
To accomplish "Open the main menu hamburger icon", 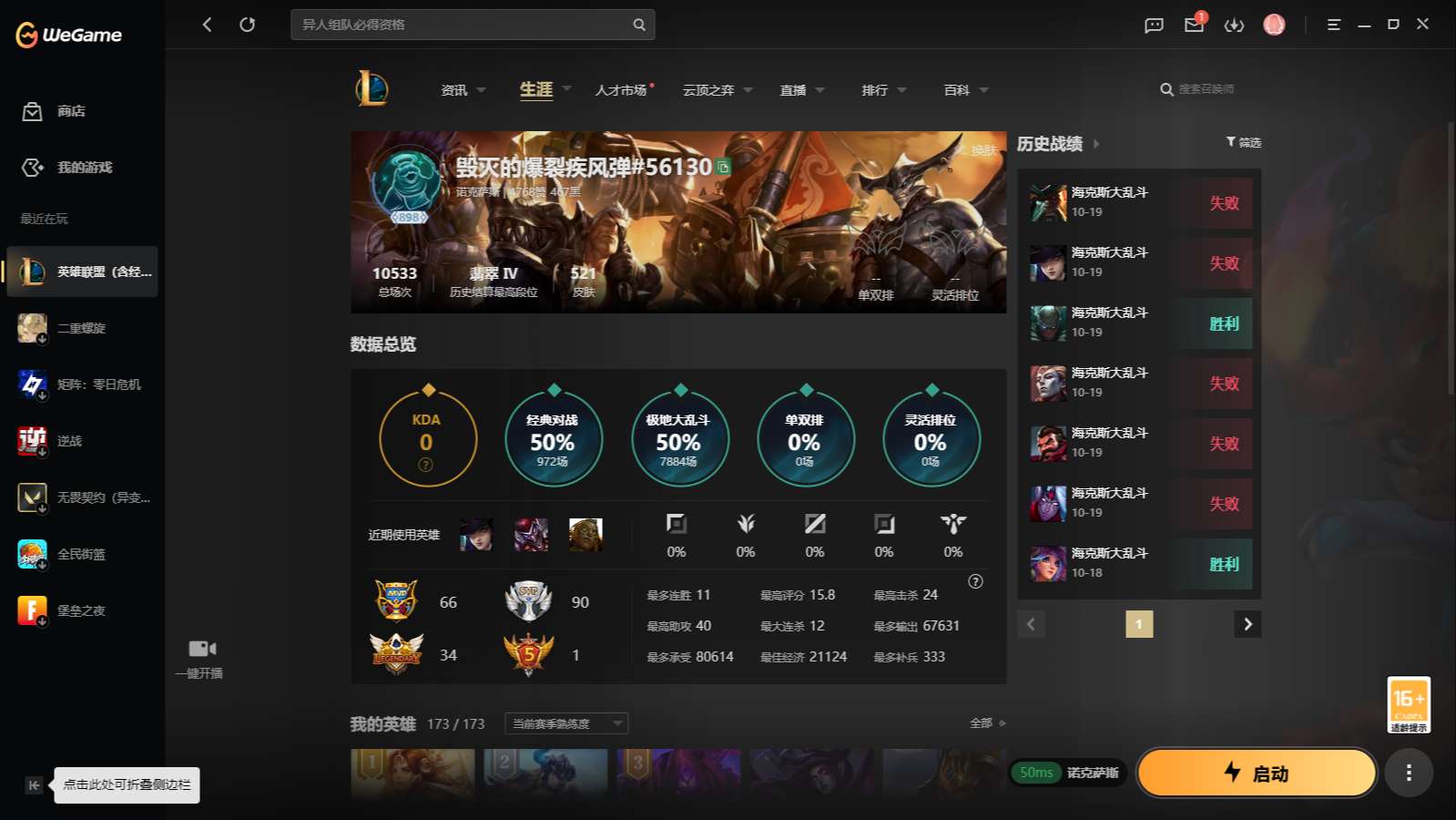I will click(x=1334, y=25).
